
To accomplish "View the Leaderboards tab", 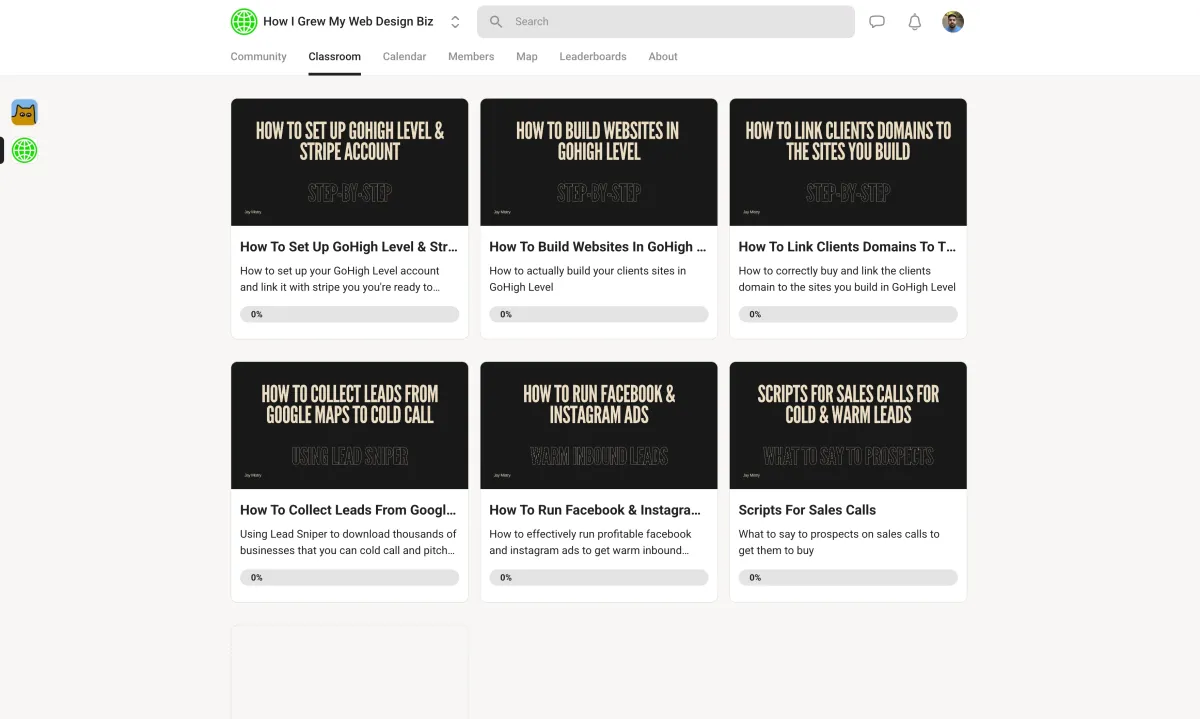I will click(x=593, y=57).
